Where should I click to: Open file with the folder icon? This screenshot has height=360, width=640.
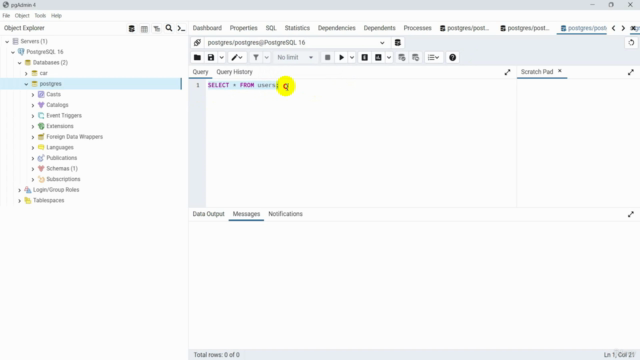[x=197, y=58]
